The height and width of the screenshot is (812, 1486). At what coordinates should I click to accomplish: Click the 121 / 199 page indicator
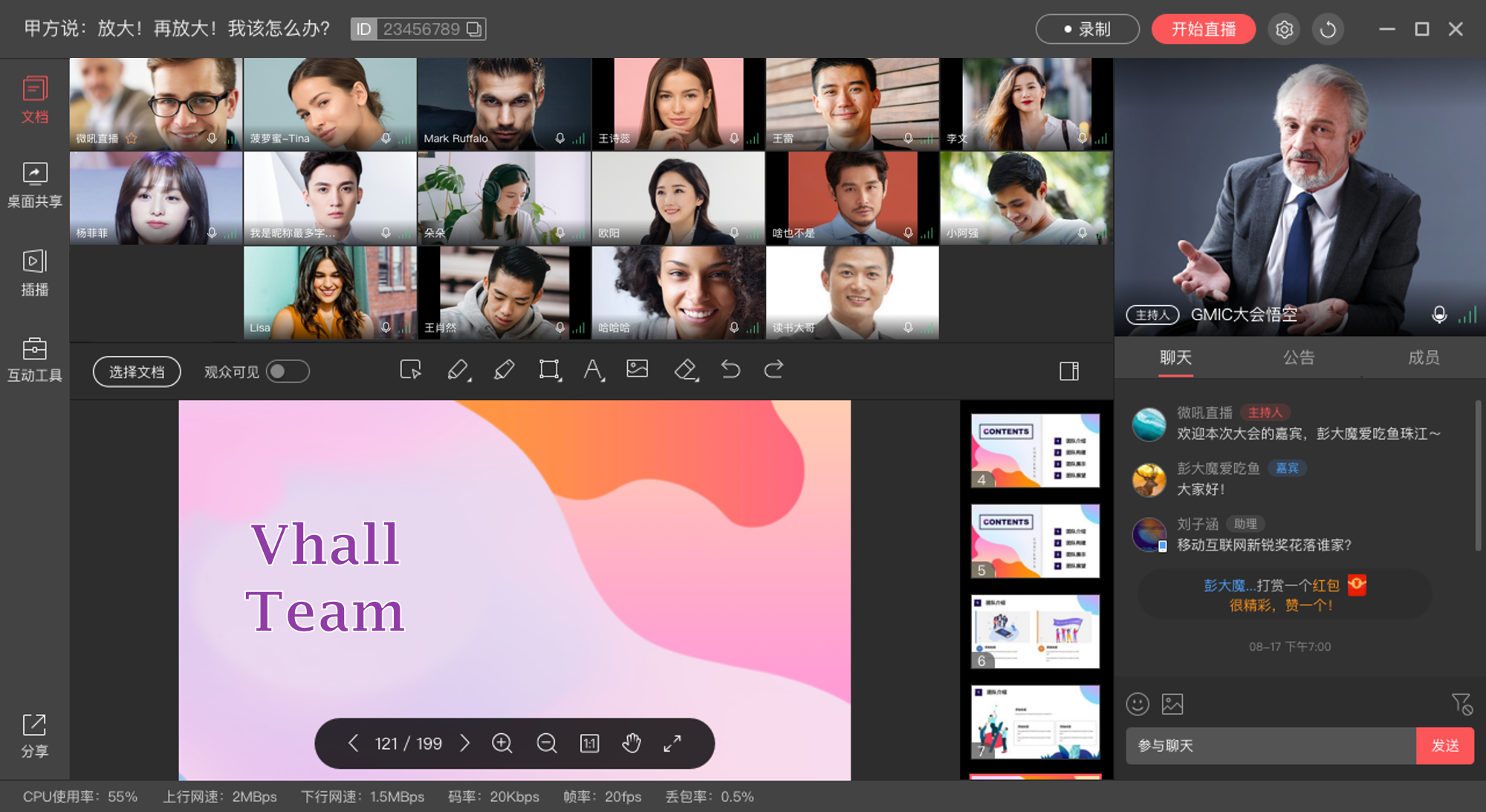[x=408, y=744]
